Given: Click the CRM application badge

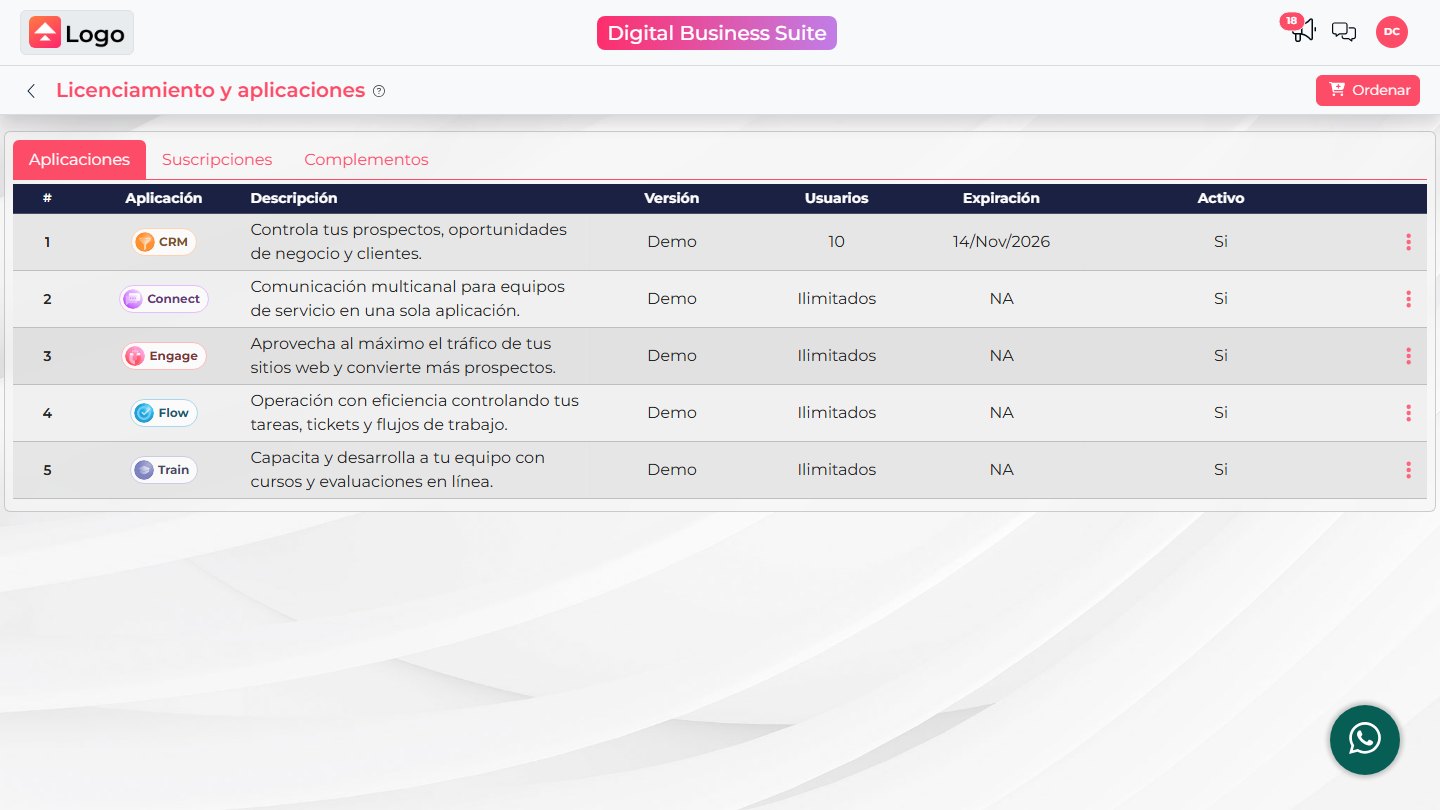Looking at the screenshot, I should pyautogui.click(x=164, y=242).
